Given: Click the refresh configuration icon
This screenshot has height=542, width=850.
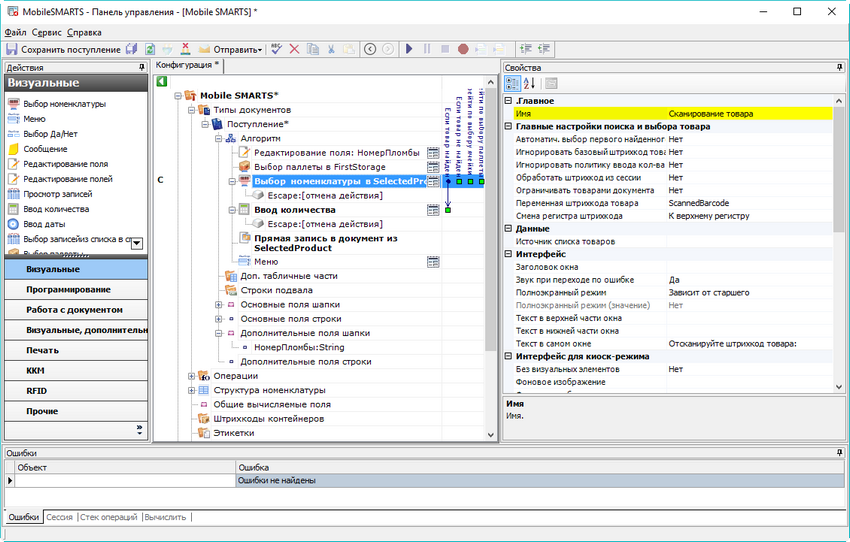Looking at the screenshot, I should point(150,49).
